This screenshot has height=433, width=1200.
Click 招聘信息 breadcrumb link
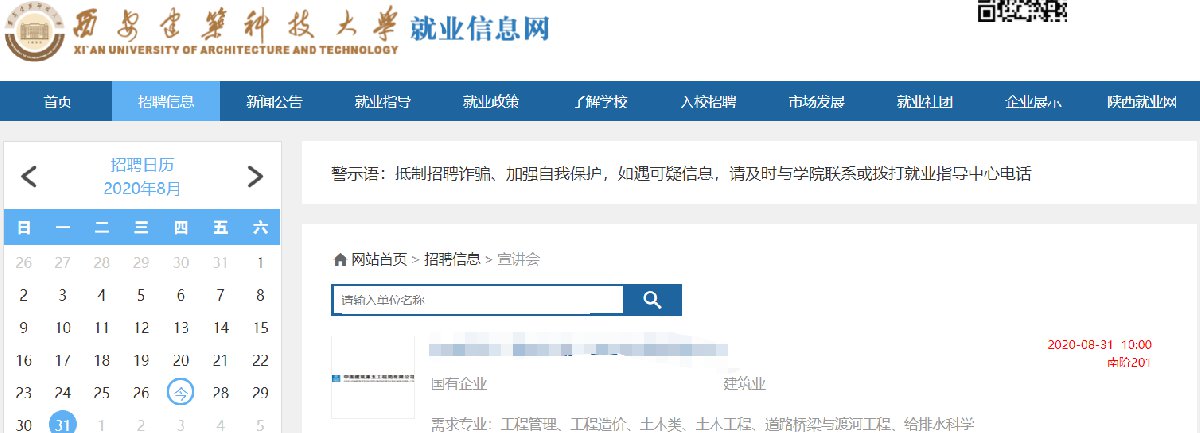point(452,260)
